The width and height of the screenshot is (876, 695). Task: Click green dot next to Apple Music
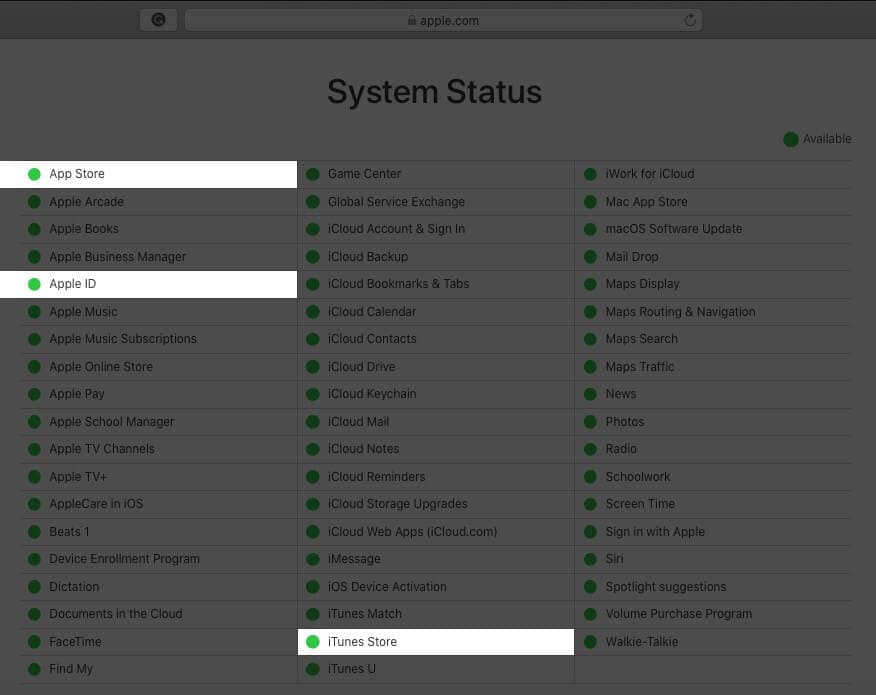(x=34, y=312)
